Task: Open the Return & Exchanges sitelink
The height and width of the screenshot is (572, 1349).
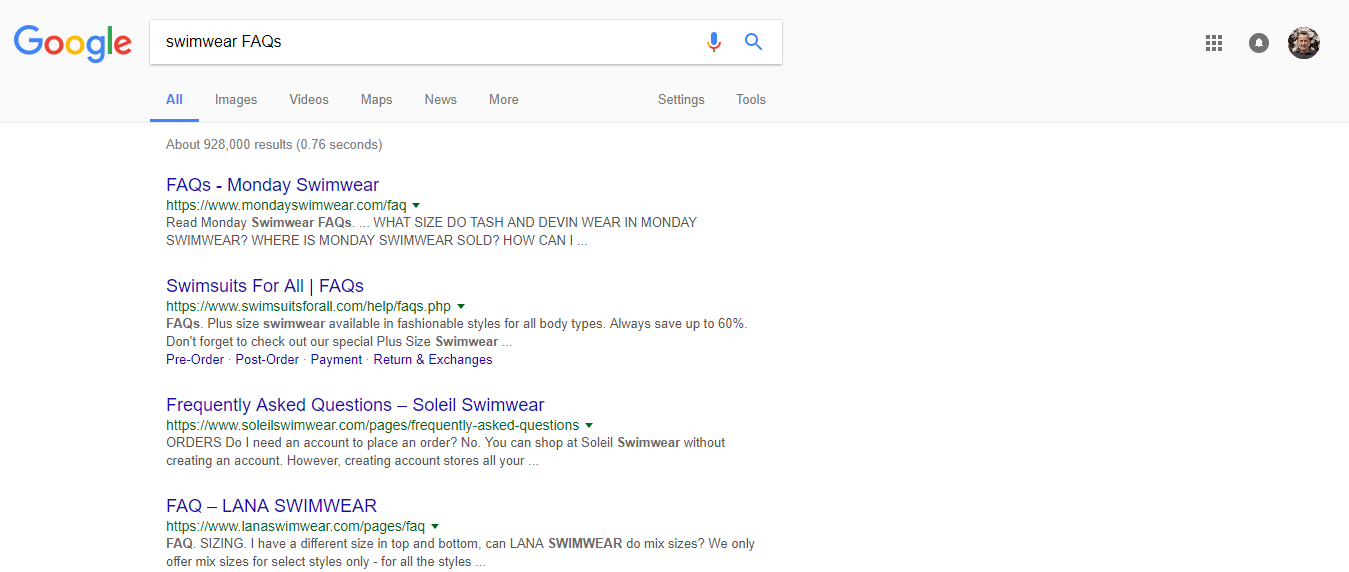Action: click(433, 360)
